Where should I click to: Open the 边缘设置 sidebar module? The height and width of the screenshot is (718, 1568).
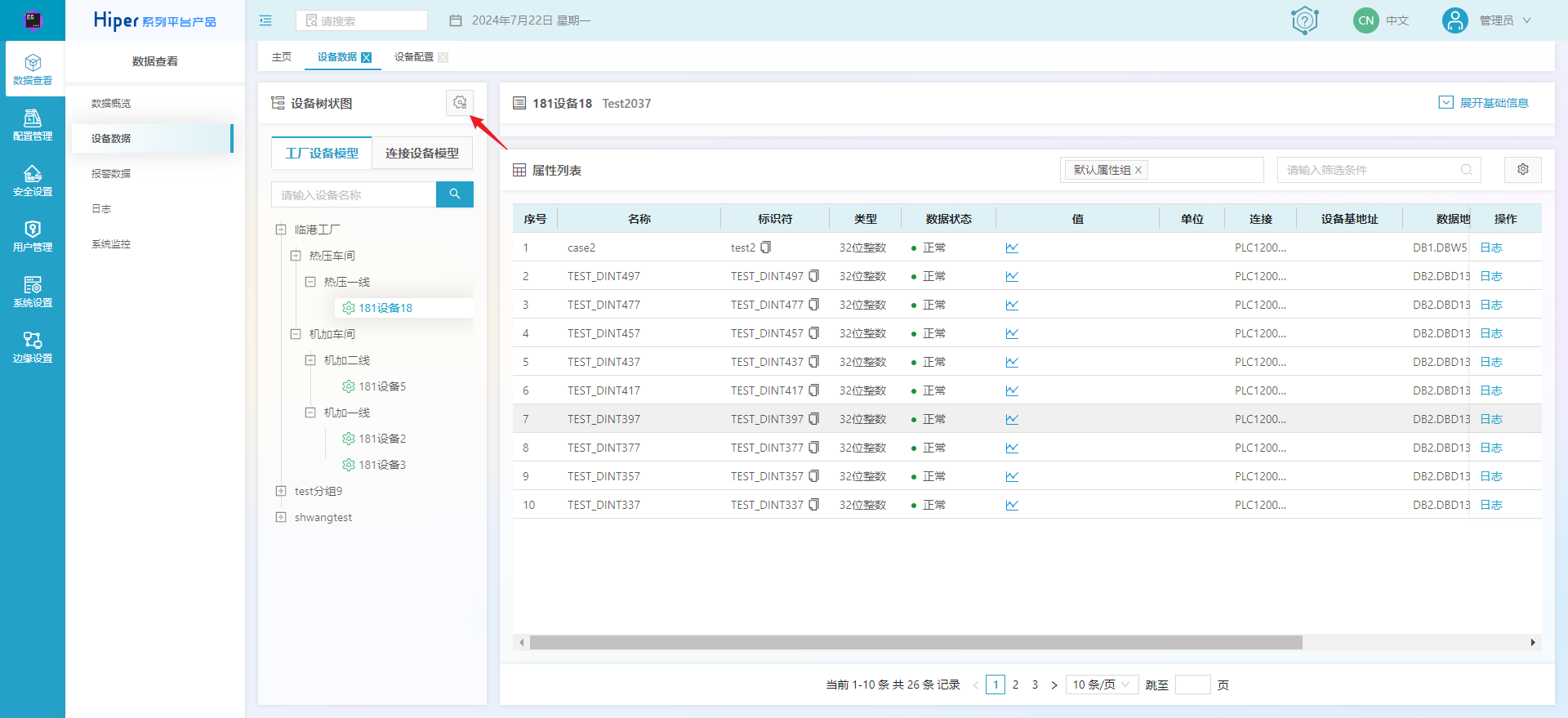click(x=33, y=347)
